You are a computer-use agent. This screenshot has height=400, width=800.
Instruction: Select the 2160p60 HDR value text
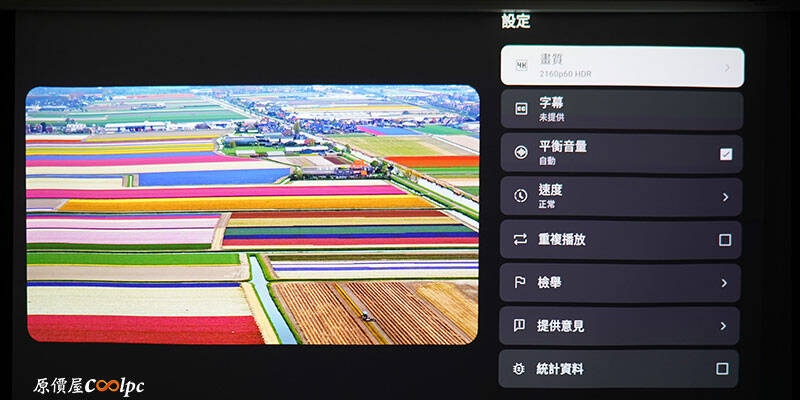click(x=565, y=74)
